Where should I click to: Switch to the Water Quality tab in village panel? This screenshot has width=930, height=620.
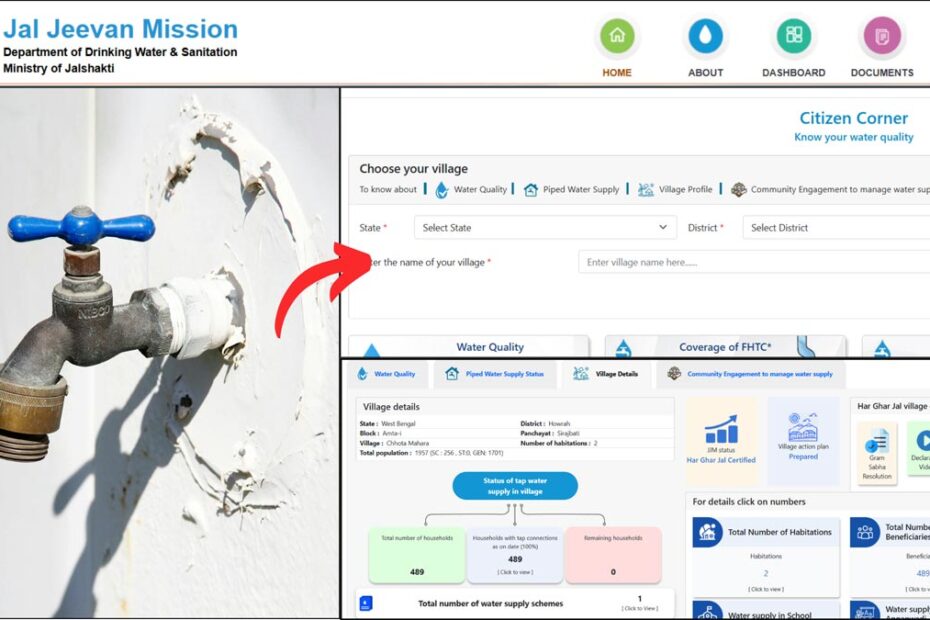tap(387, 374)
